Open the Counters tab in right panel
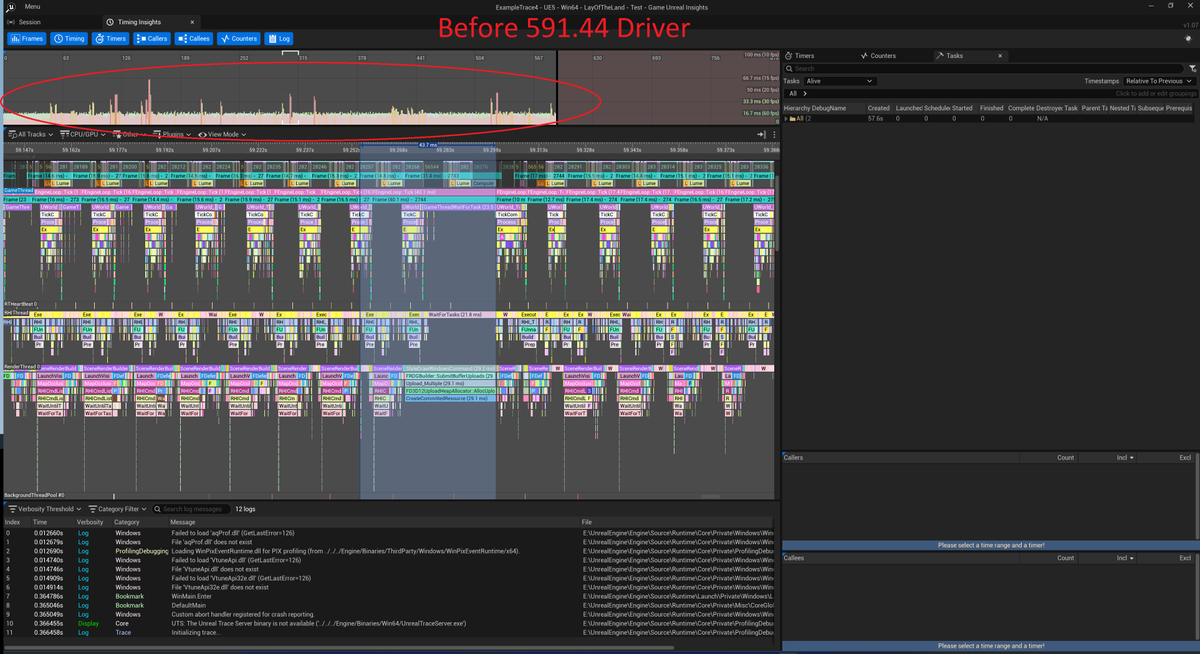 coord(877,56)
